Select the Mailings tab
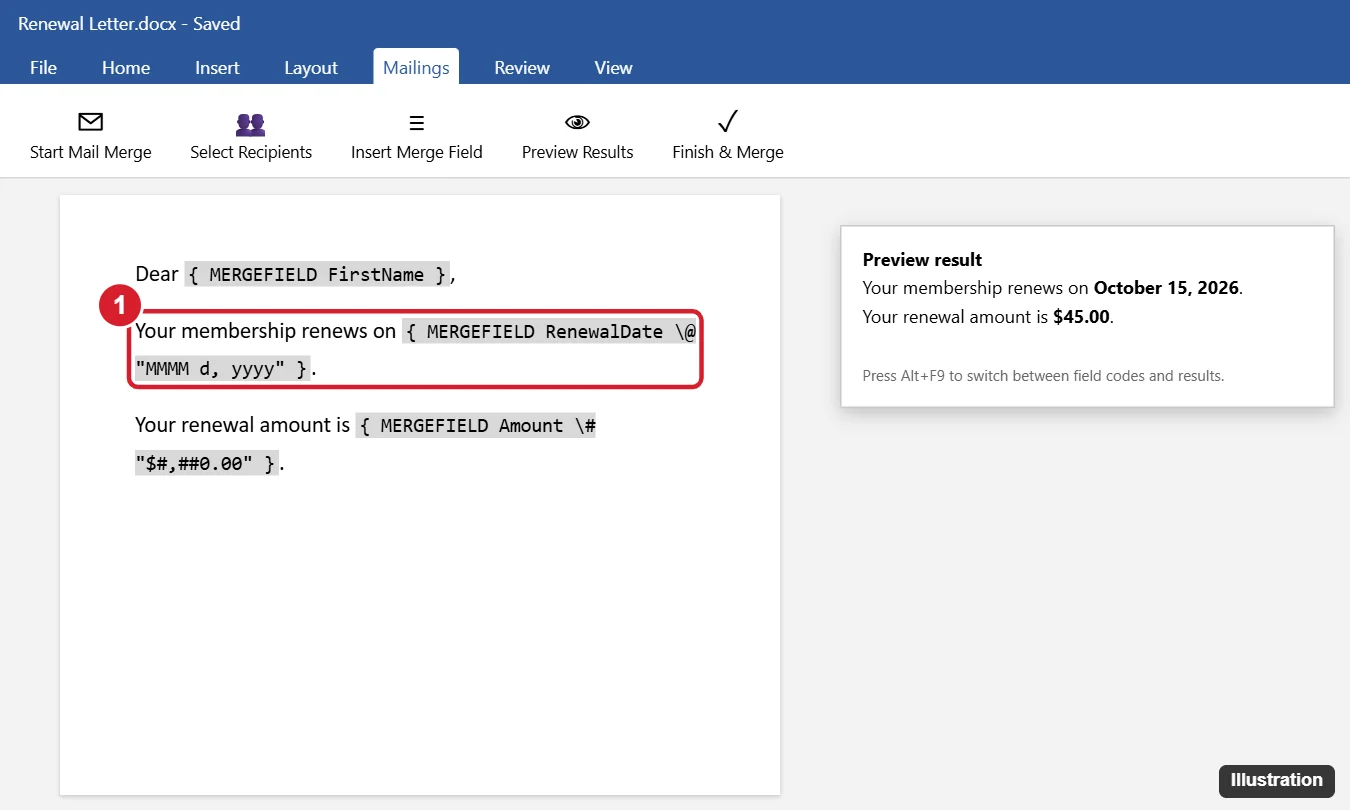 416,68
